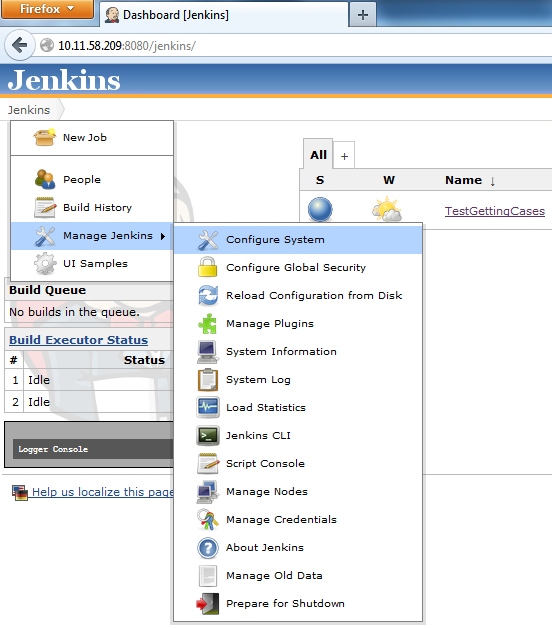Click the Logger Console bar
The width and height of the screenshot is (552, 629).
point(93,449)
